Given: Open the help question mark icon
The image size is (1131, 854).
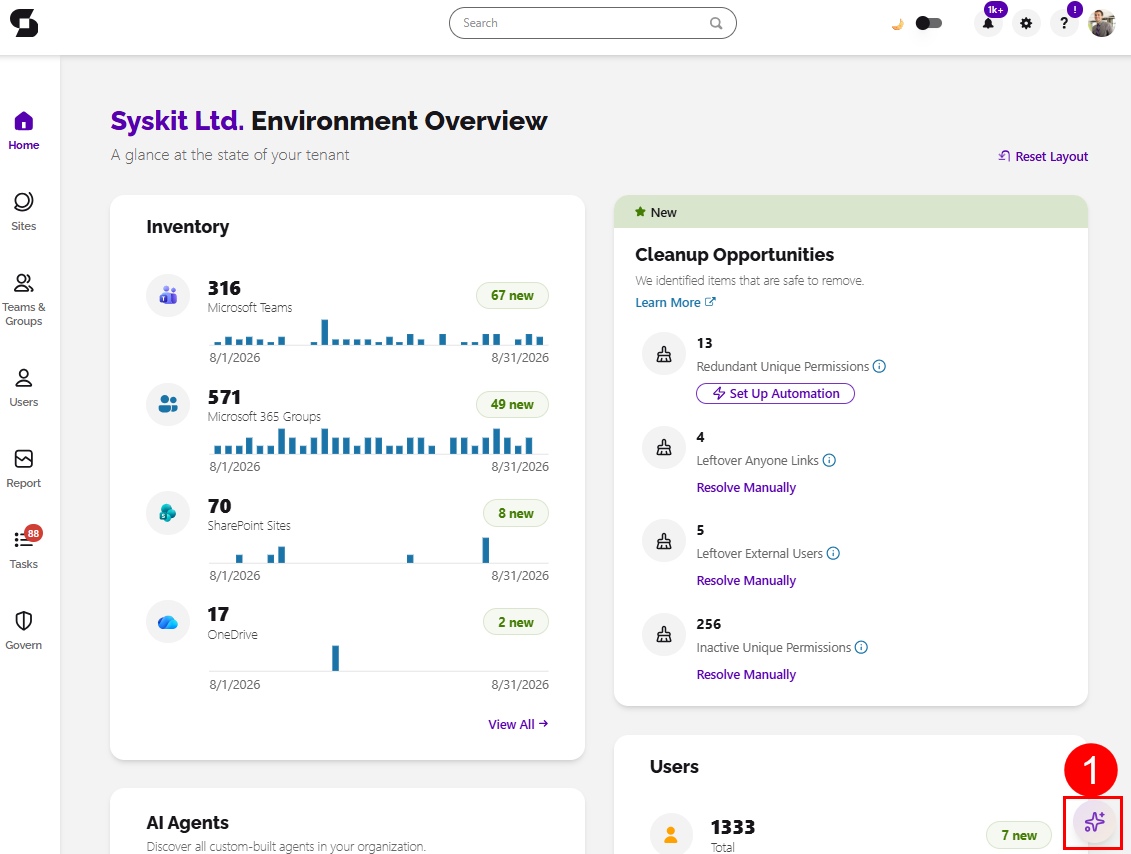Looking at the screenshot, I should [x=1064, y=23].
